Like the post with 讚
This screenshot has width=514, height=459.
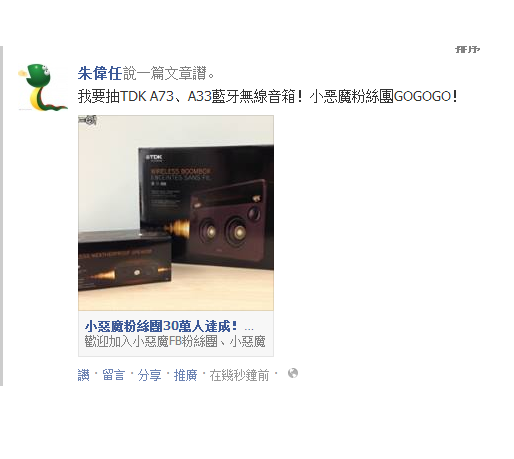[x=84, y=375]
